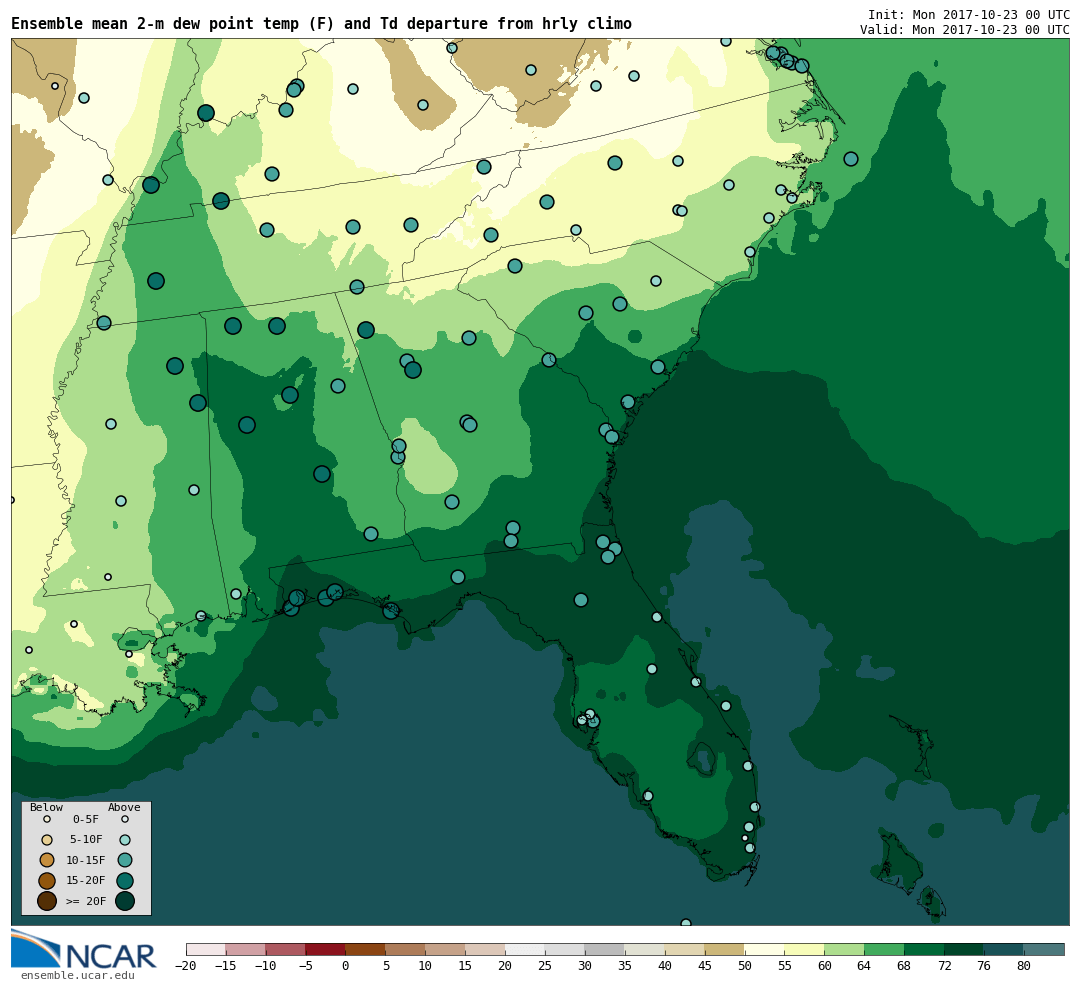This screenshot has height=988, width=1080.
Task: Pick the light green swatch between 60 and 64
Action: point(845,949)
